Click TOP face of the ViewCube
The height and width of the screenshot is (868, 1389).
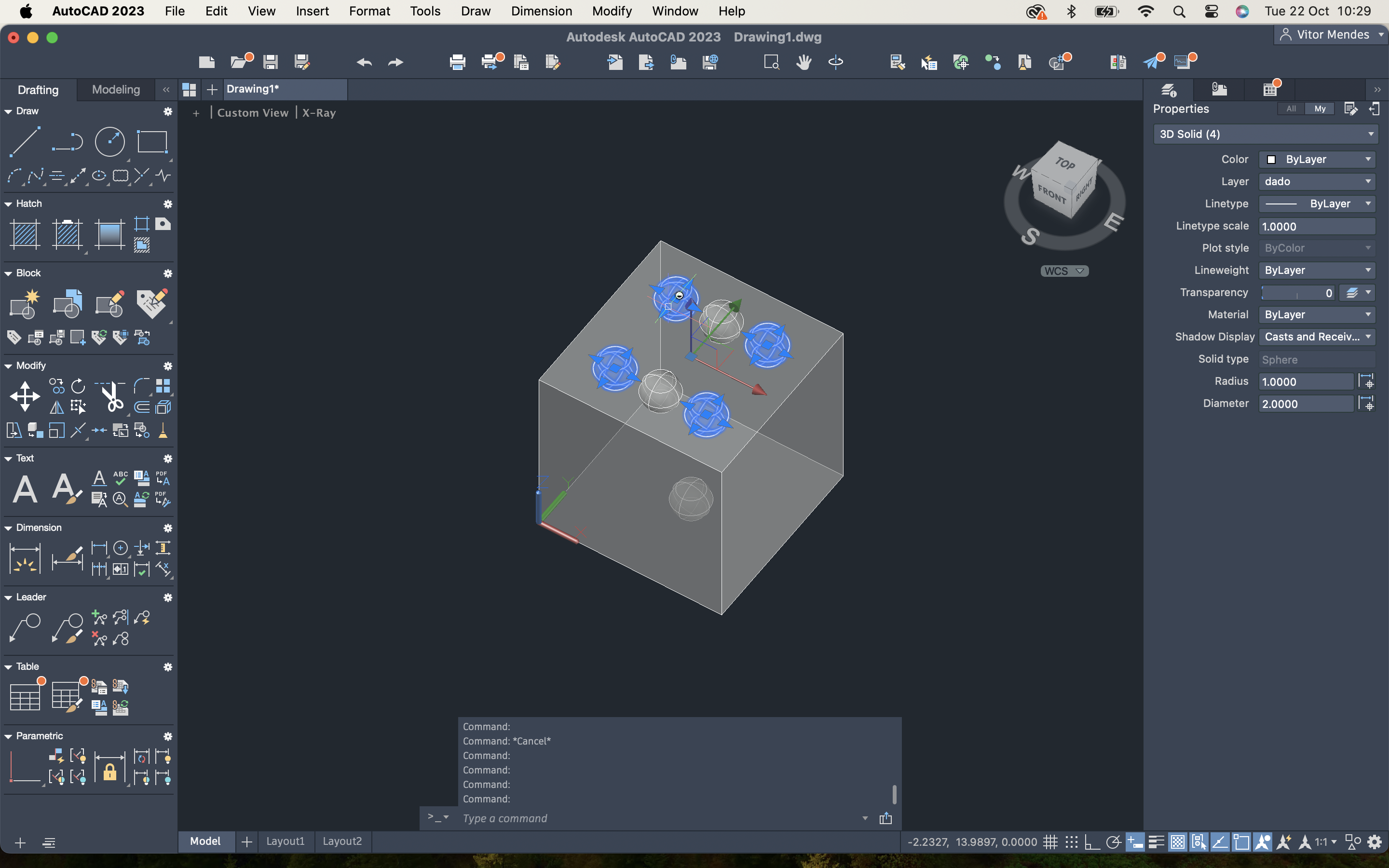coord(1065,163)
